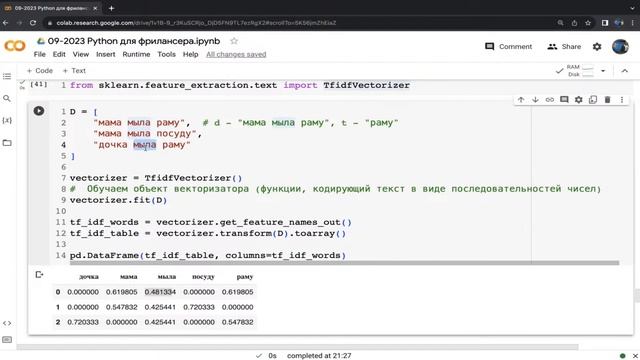Viewport: 640px width, 360px height.
Task: Copy link to cell icon
Action: 549,100
